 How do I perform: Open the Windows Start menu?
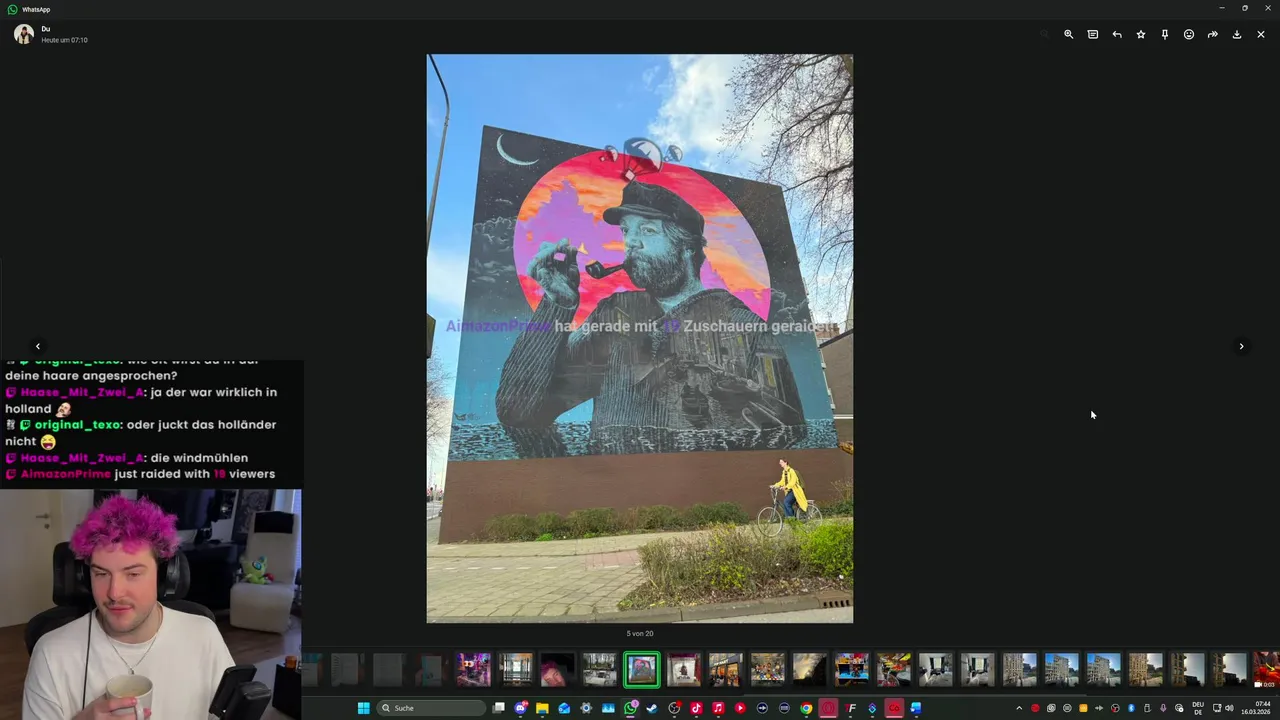(x=364, y=708)
